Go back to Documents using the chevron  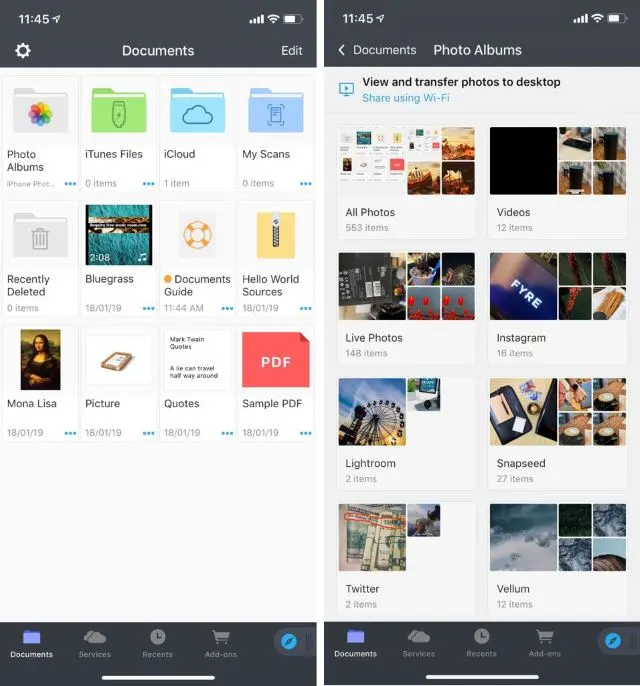point(342,50)
